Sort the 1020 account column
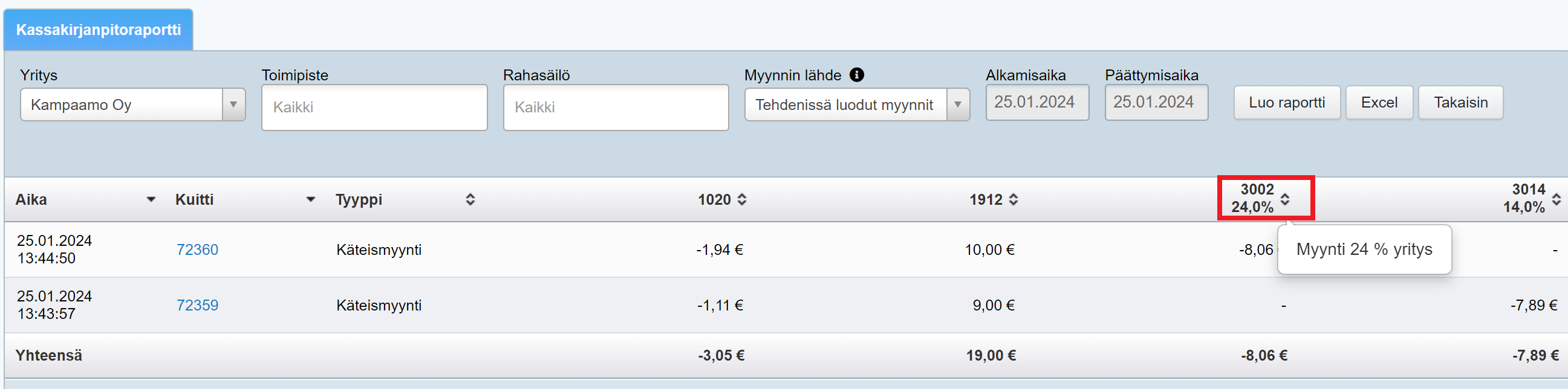1568x389 pixels. click(x=741, y=199)
